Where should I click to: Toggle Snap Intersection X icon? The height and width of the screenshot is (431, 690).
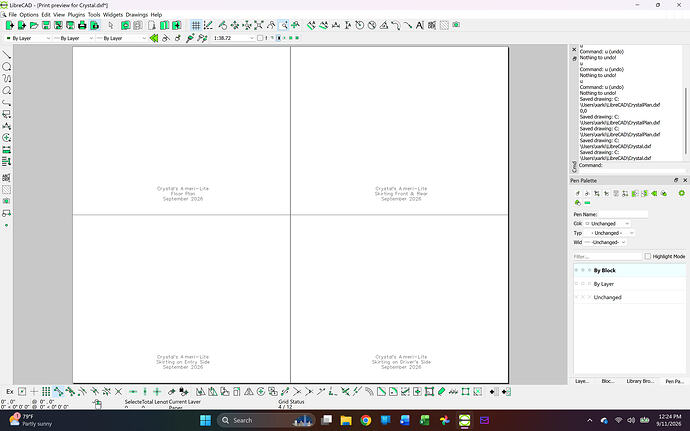point(118,391)
